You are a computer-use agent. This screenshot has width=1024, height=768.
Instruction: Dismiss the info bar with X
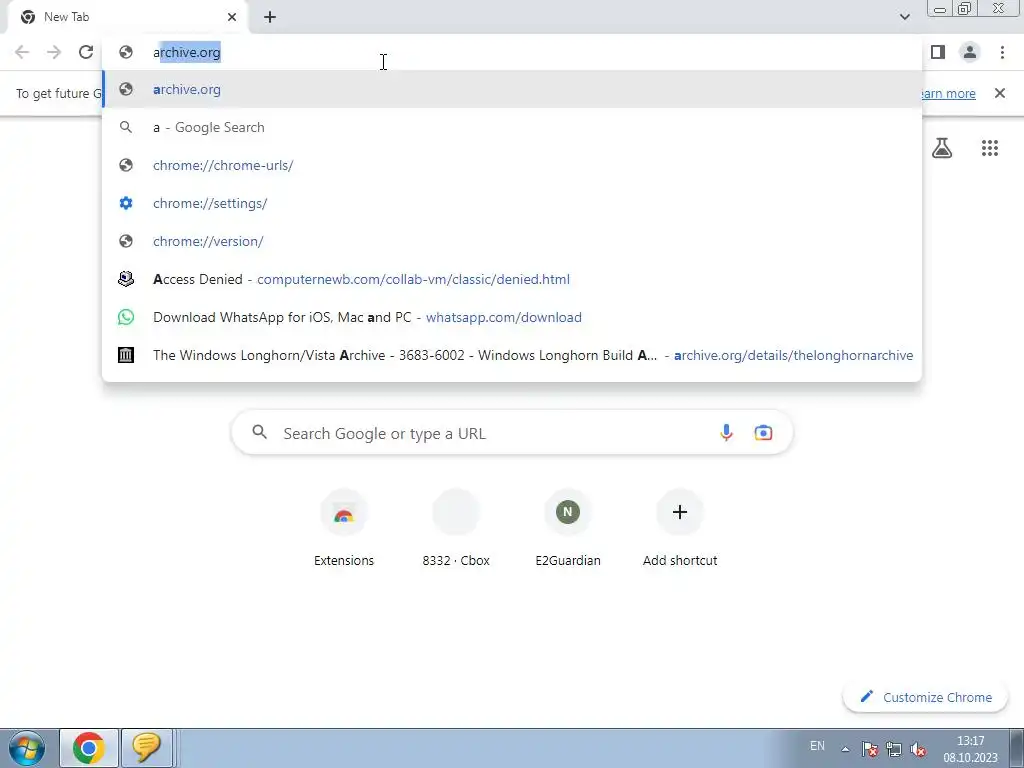click(1000, 93)
